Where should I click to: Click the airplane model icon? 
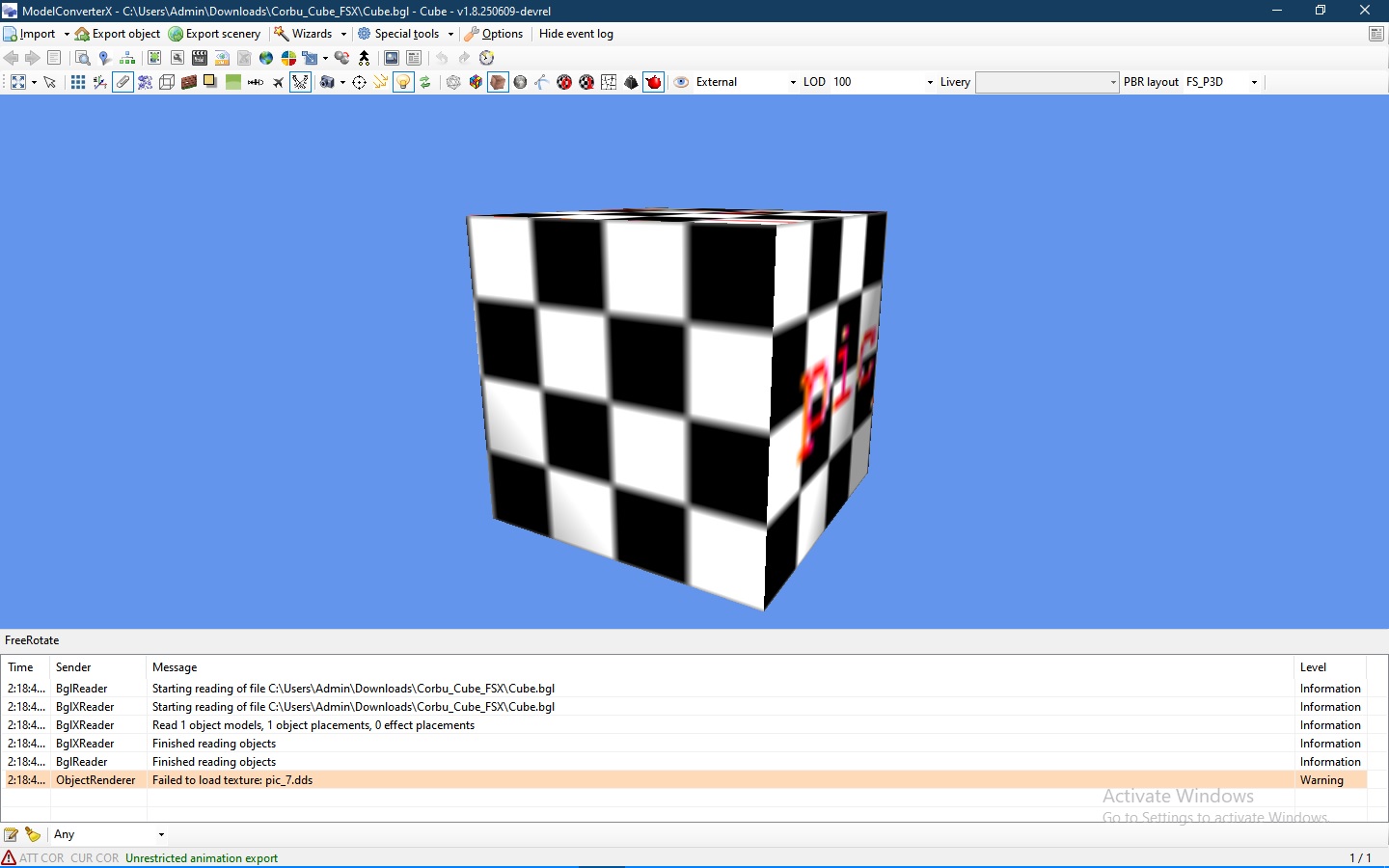click(x=278, y=82)
